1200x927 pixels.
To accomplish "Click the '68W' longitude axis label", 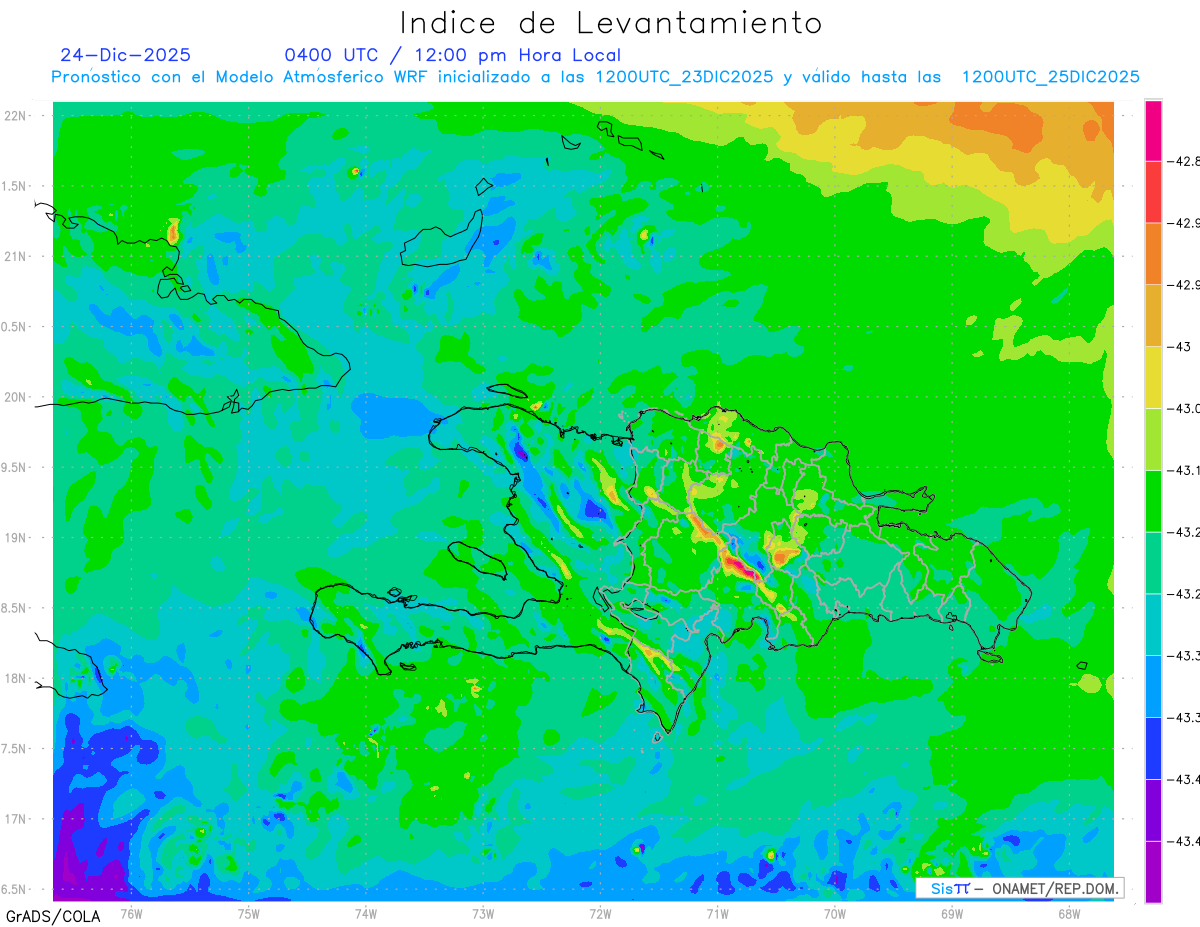I will click(1068, 912).
